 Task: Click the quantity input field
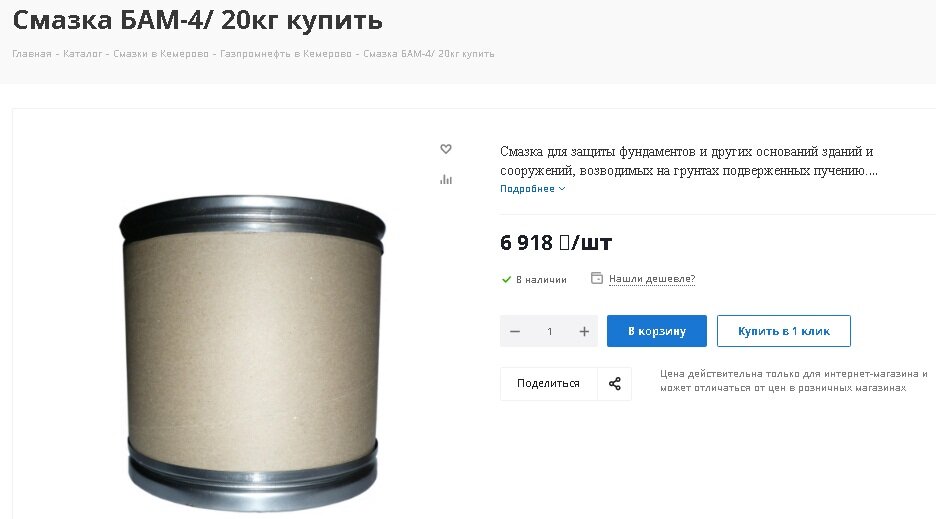click(x=549, y=331)
